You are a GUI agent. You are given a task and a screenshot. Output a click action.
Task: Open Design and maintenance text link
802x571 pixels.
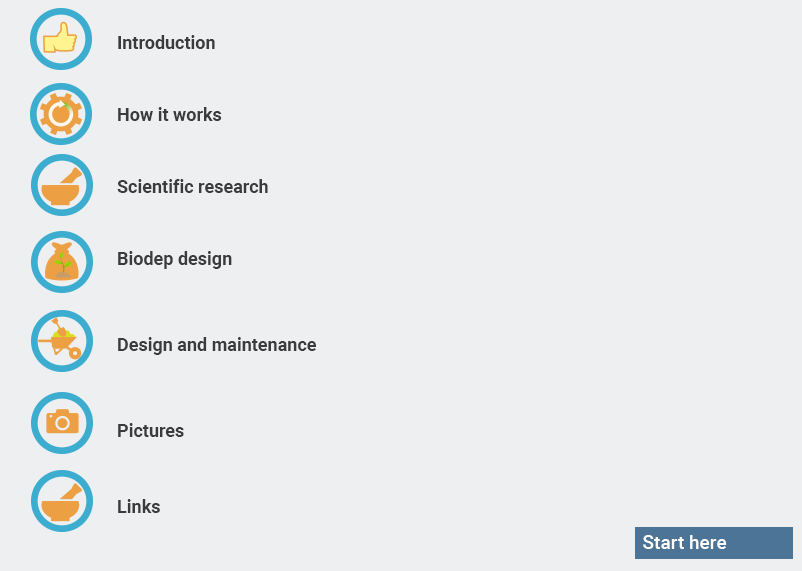pos(216,345)
